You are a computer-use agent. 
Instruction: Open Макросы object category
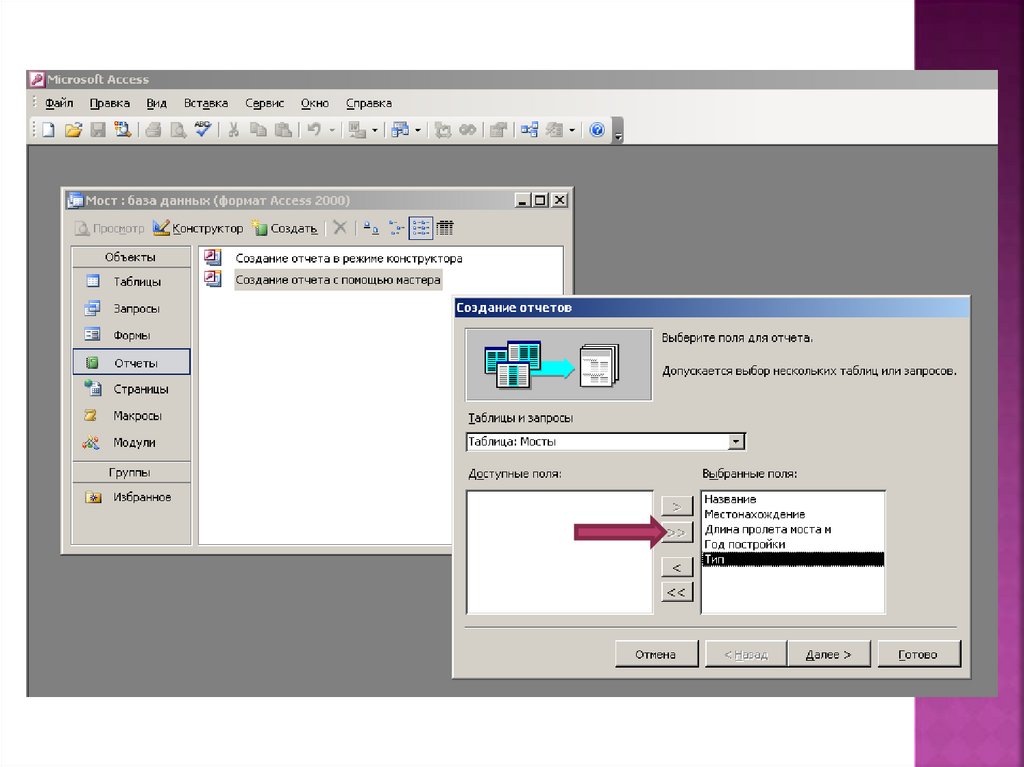click(x=131, y=416)
